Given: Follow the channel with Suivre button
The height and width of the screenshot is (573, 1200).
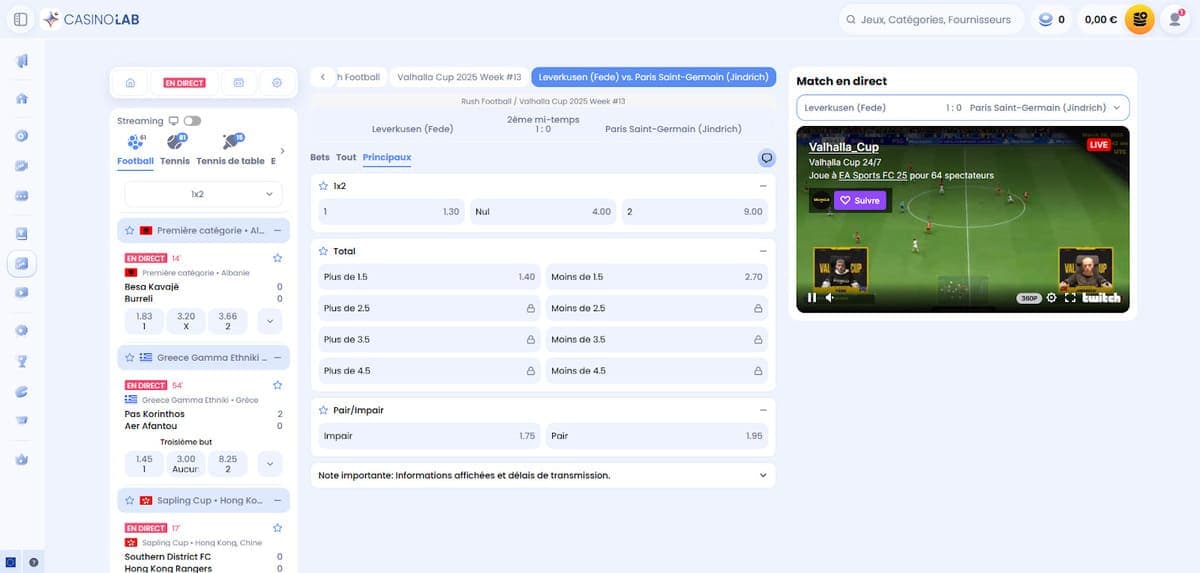Looking at the screenshot, I should pos(860,200).
